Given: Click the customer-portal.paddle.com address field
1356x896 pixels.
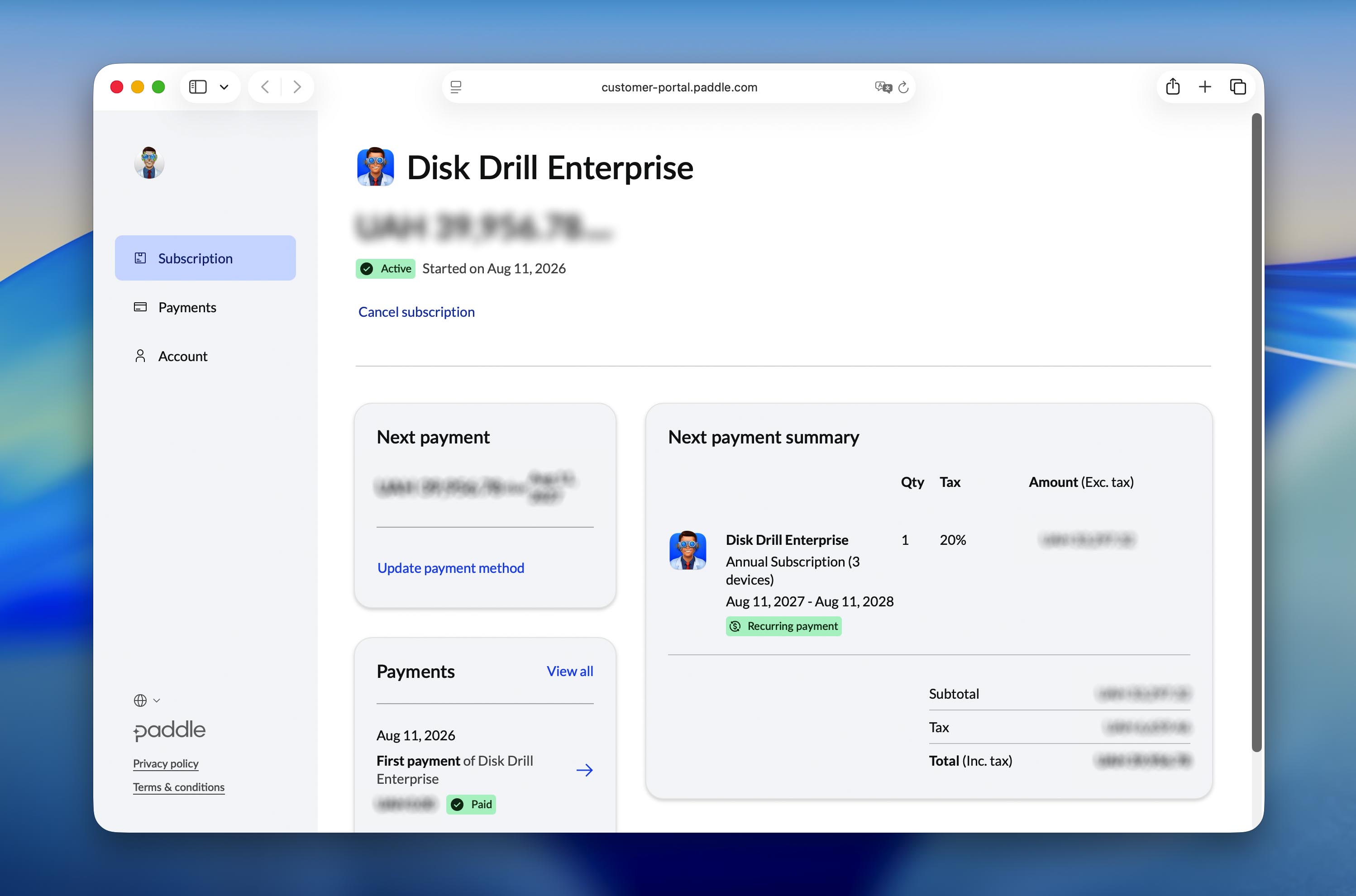Looking at the screenshot, I should tap(679, 87).
